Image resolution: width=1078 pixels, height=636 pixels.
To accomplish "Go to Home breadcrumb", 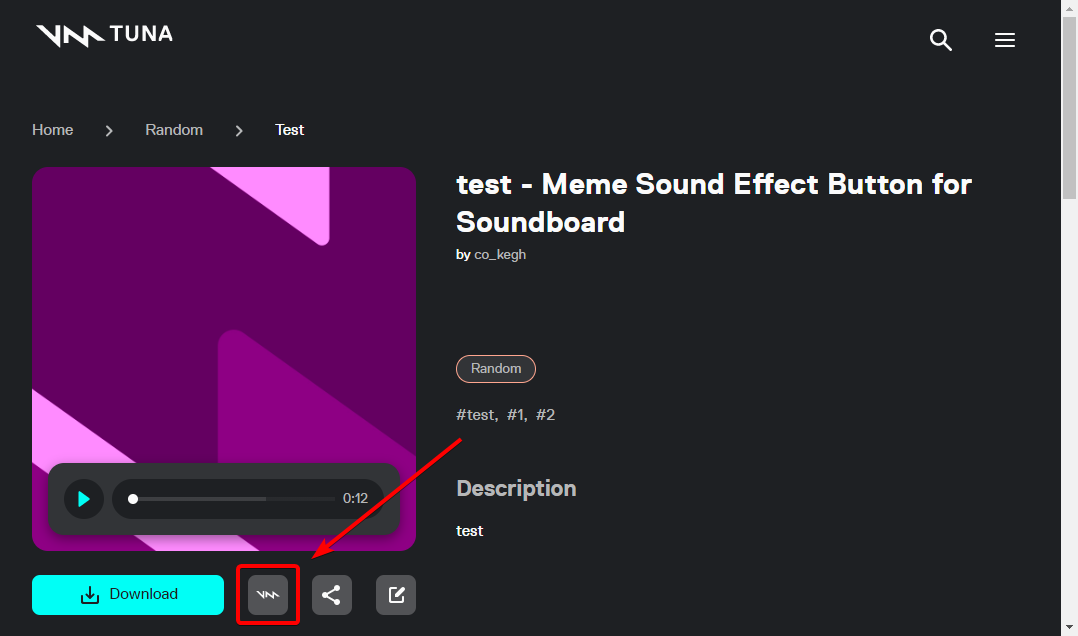I will (52, 130).
